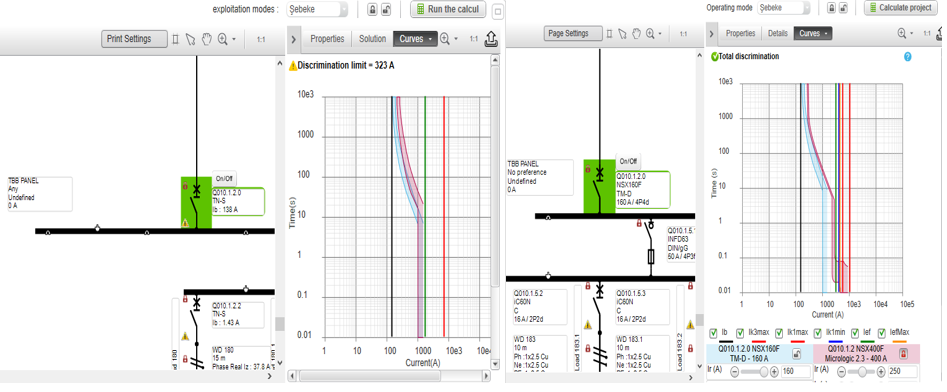This screenshot has width=947, height=392.
Task: Select green Q010.1.2.0 NSX160F breaker in right diagram
Action: click(x=599, y=186)
